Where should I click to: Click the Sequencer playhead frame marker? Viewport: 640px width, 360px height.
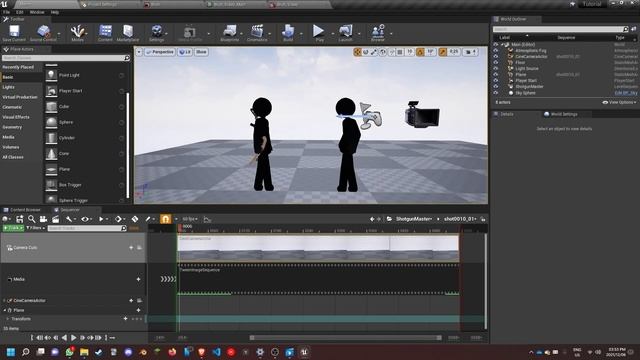(x=180, y=227)
